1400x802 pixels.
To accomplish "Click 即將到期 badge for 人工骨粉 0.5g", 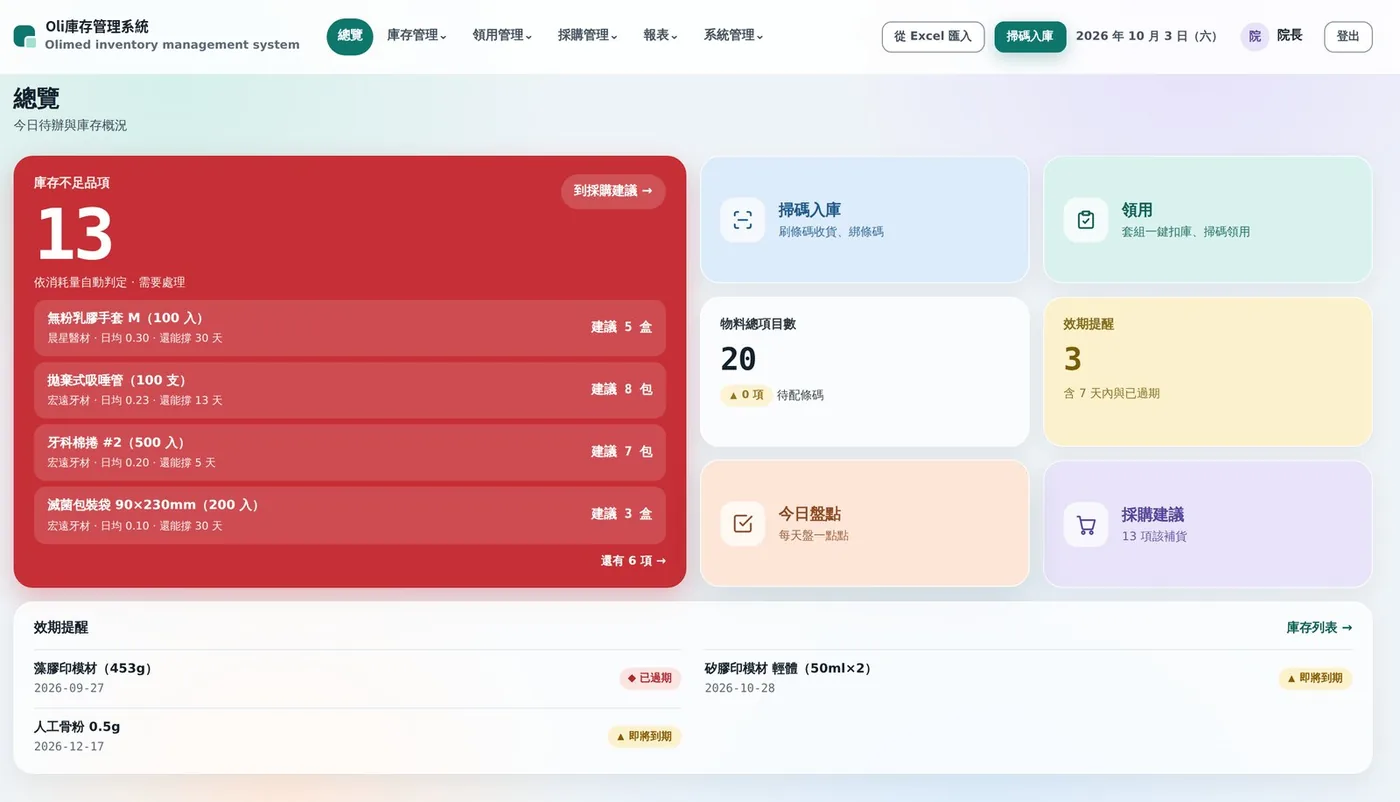I will (644, 737).
